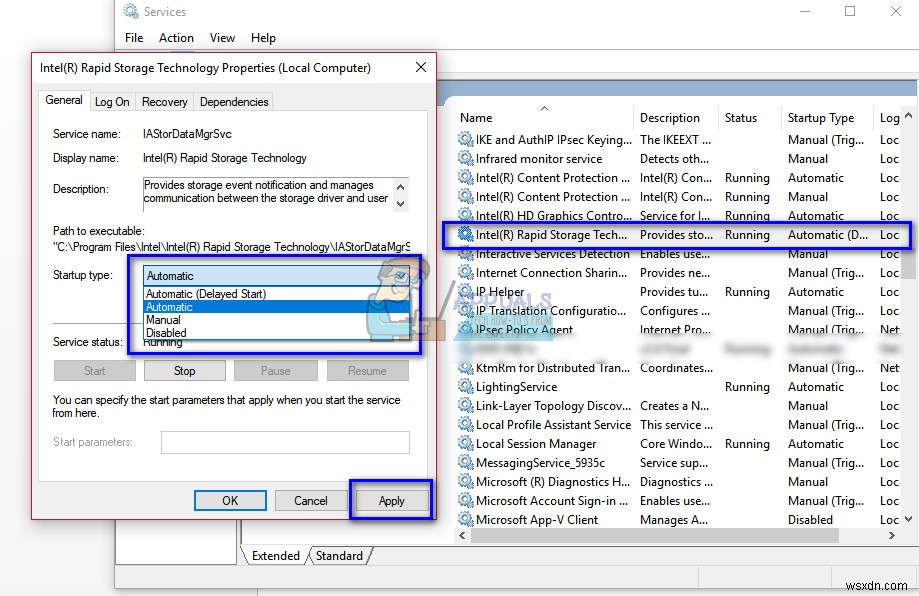Click gear icon beside Infrared monitor service
The height and width of the screenshot is (596, 919).
(465, 158)
